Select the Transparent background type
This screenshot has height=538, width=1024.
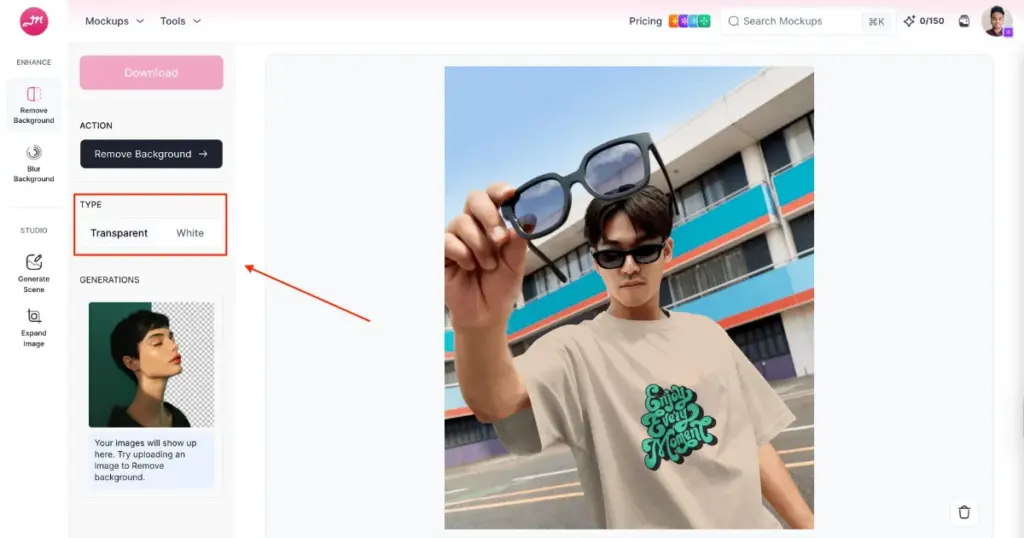click(x=119, y=233)
